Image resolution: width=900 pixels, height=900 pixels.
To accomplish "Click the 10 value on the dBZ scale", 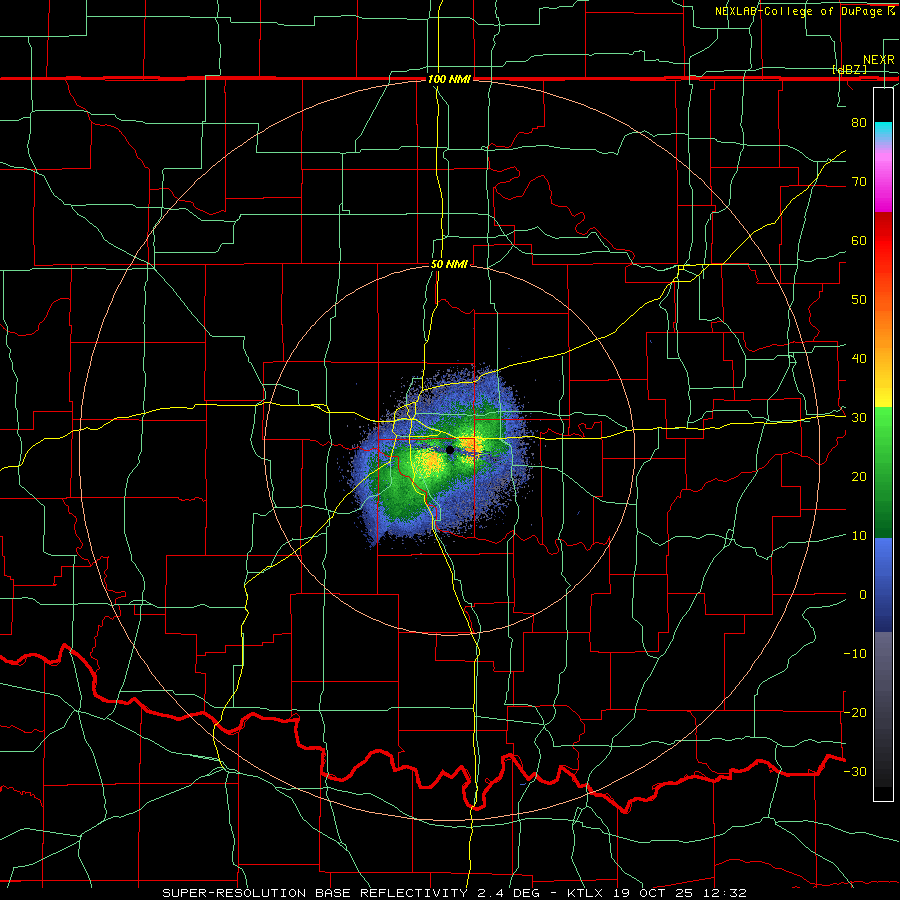I will click(x=859, y=536).
